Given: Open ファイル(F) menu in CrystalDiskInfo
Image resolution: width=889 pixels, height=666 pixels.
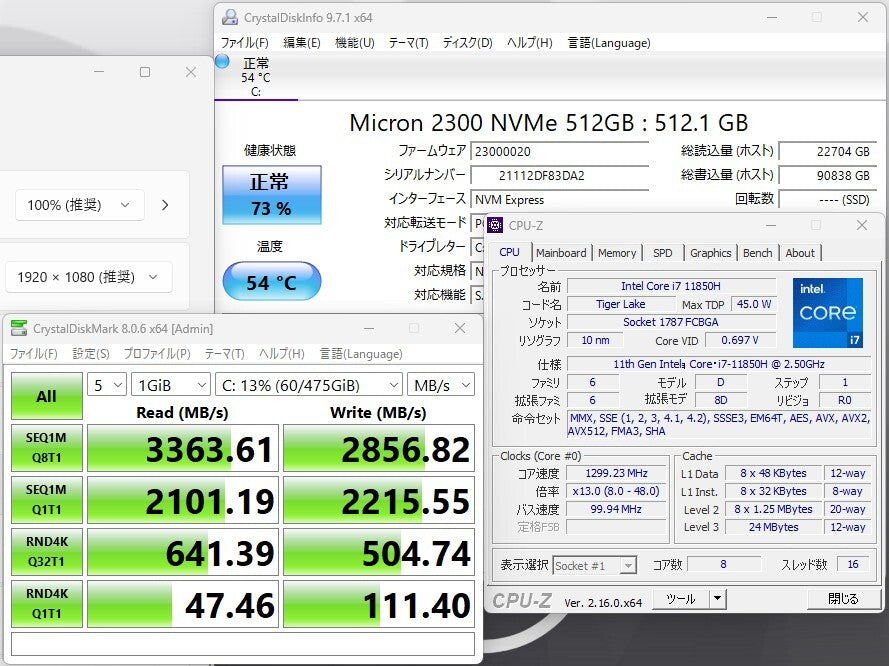Looking at the screenshot, I should 244,43.
